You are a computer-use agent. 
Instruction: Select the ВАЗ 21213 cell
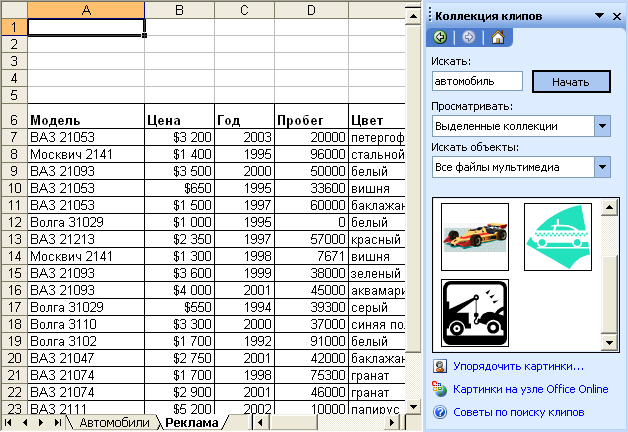(x=86, y=239)
